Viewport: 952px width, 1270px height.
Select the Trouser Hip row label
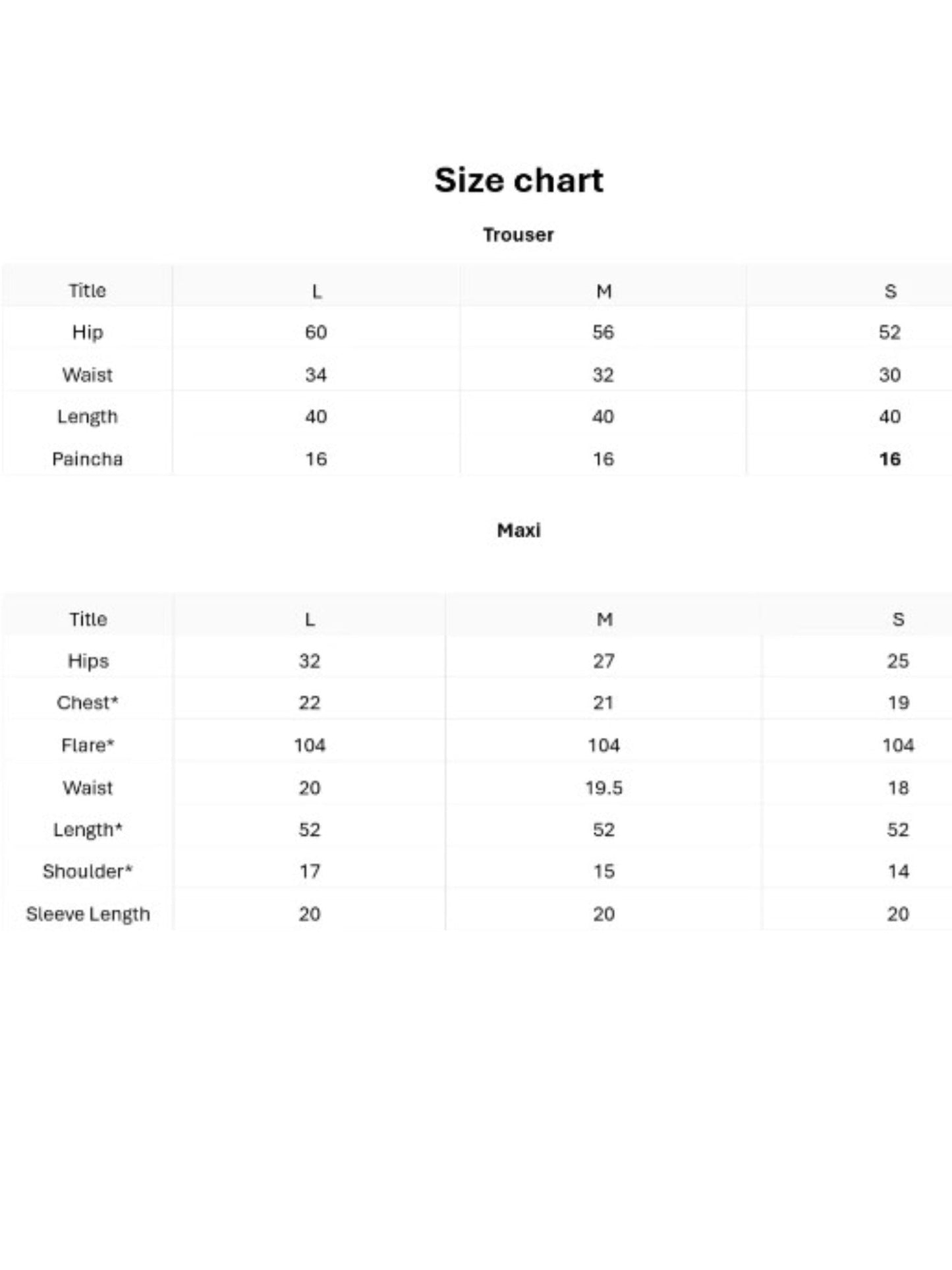point(88,332)
